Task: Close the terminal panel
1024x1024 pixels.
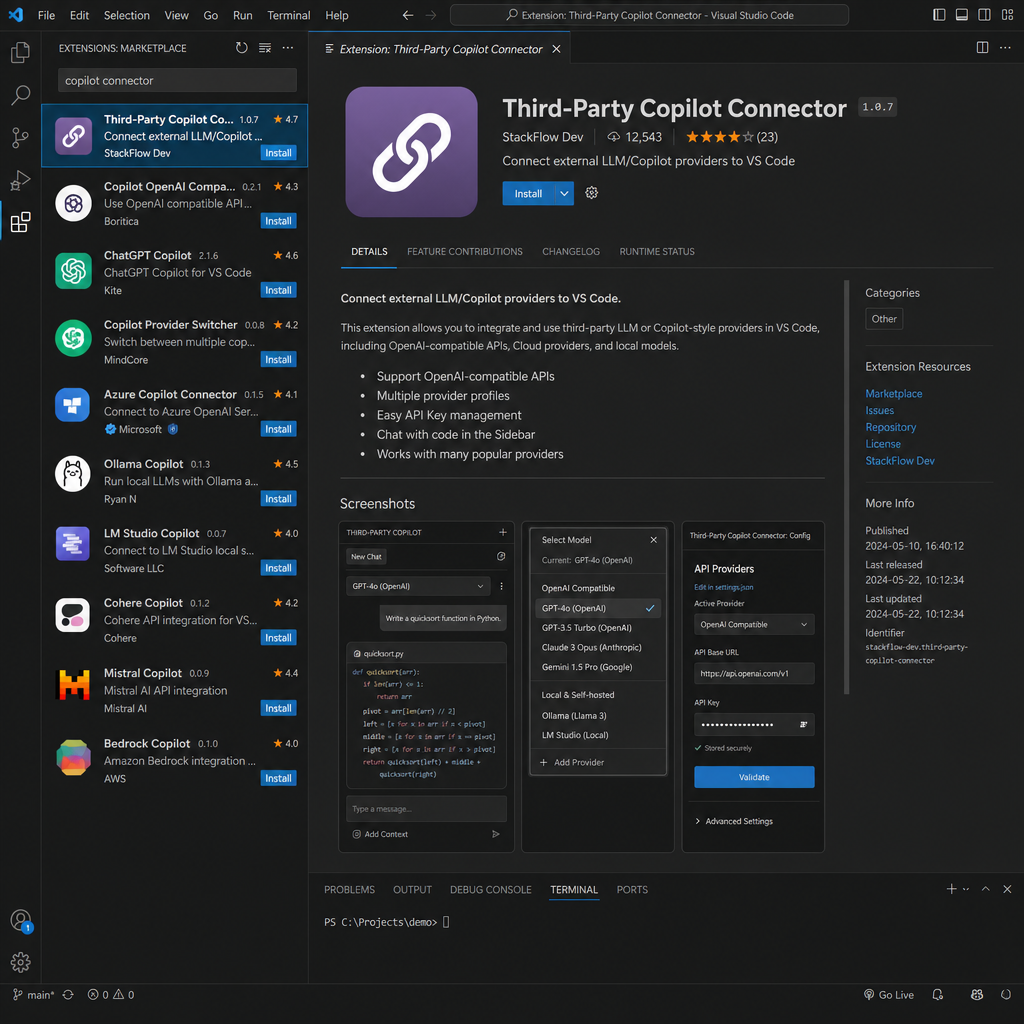Action: click(1007, 889)
